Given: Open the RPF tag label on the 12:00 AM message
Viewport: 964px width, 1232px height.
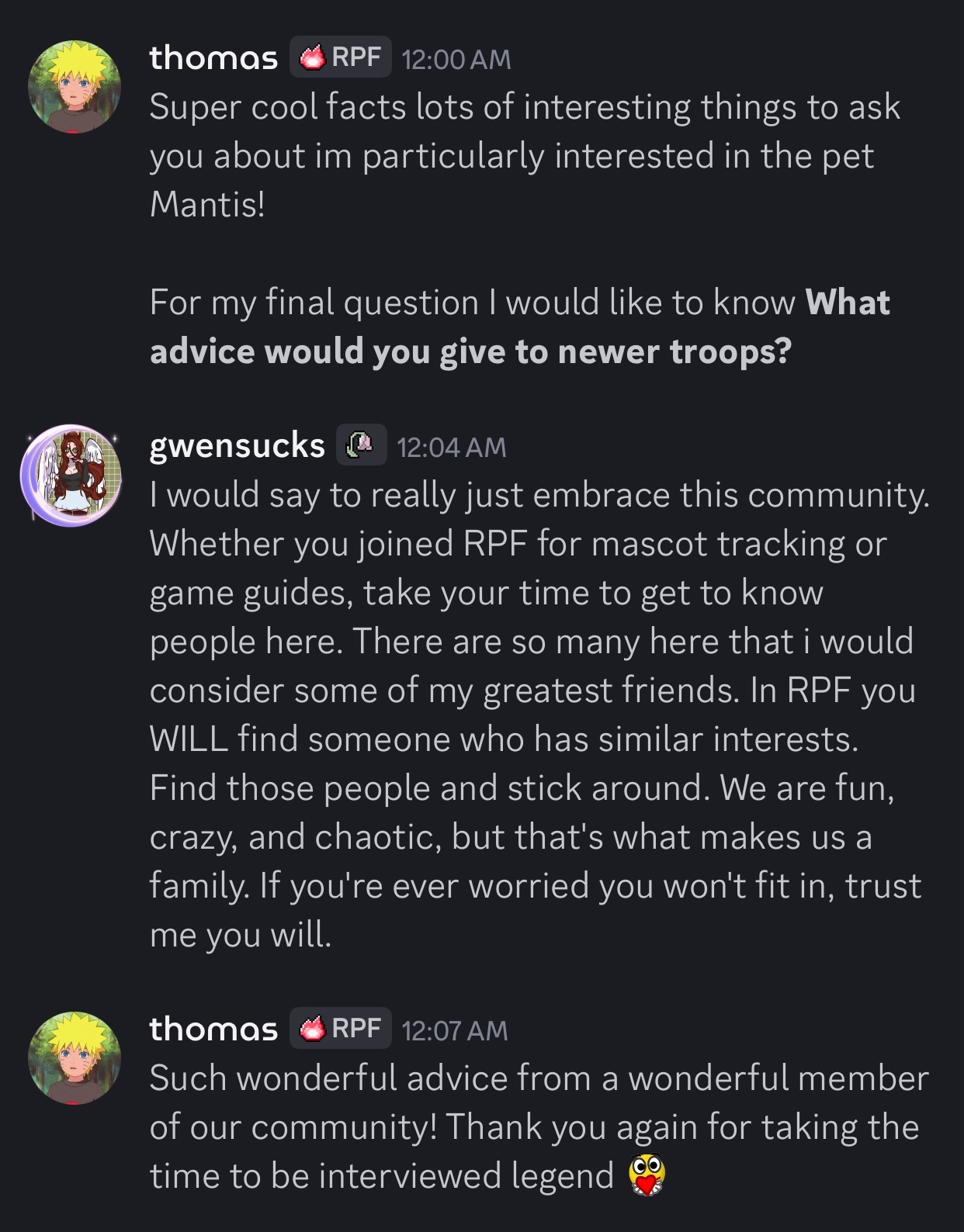Looking at the screenshot, I should [x=356, y=57].
